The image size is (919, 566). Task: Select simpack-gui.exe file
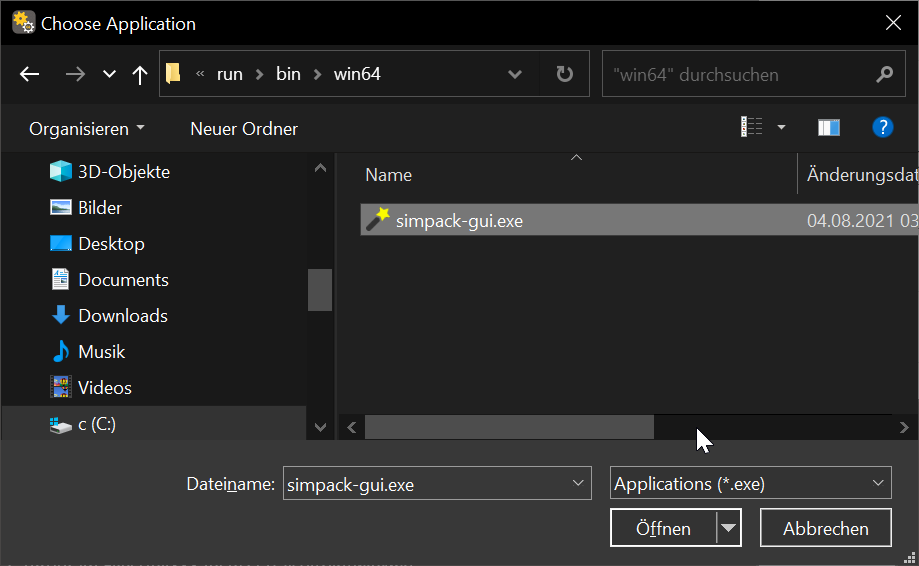point(639,220)
